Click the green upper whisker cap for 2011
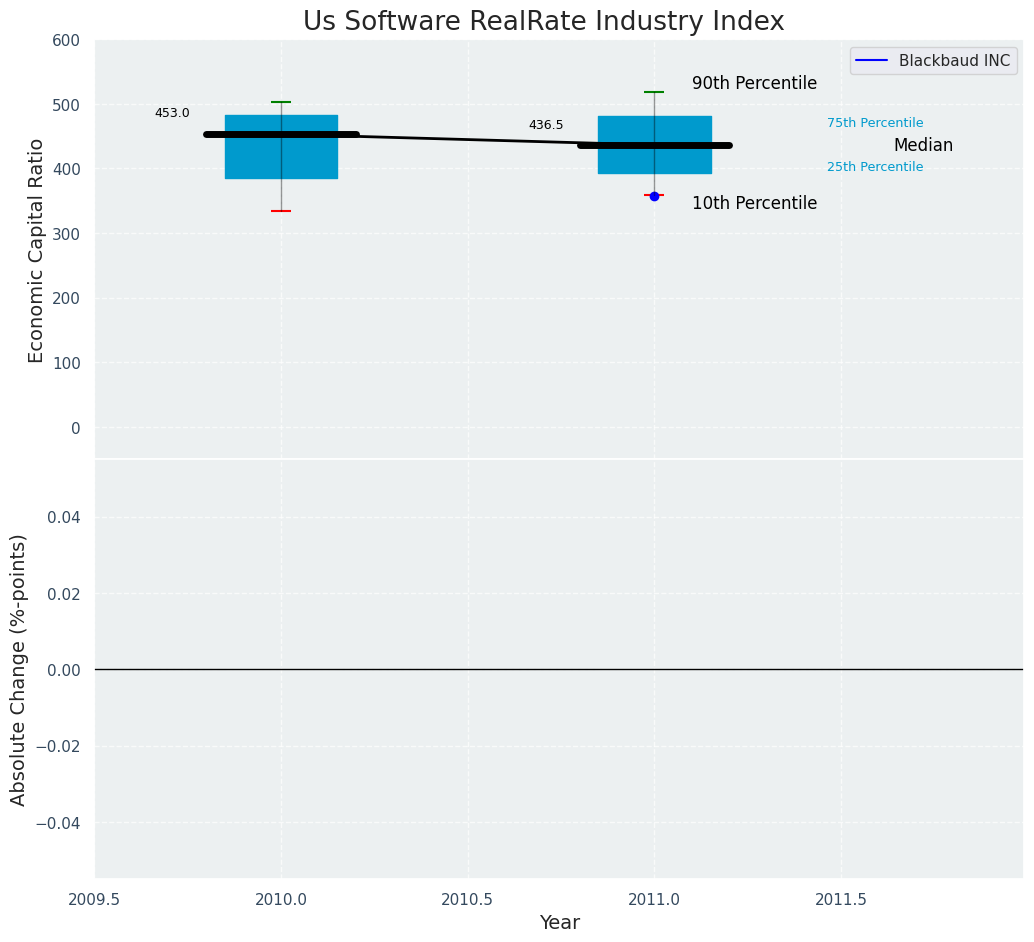 click(654, 92)
